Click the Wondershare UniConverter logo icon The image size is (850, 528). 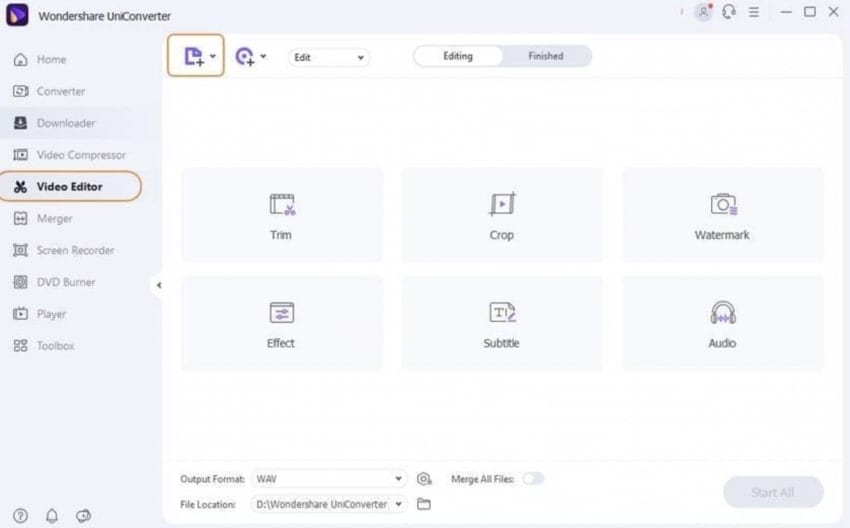point(17,15)
